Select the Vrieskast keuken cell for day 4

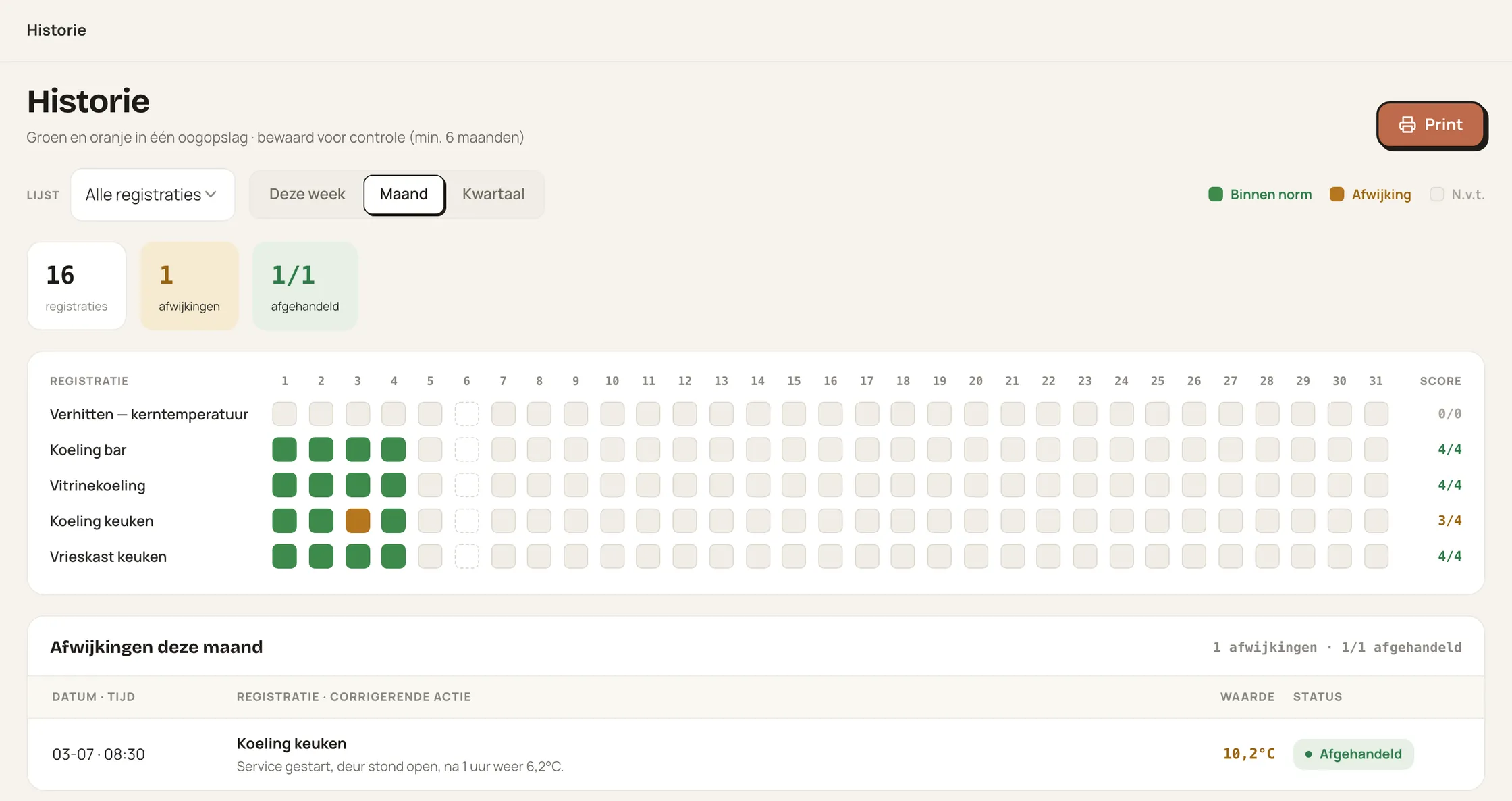point(394,557)
